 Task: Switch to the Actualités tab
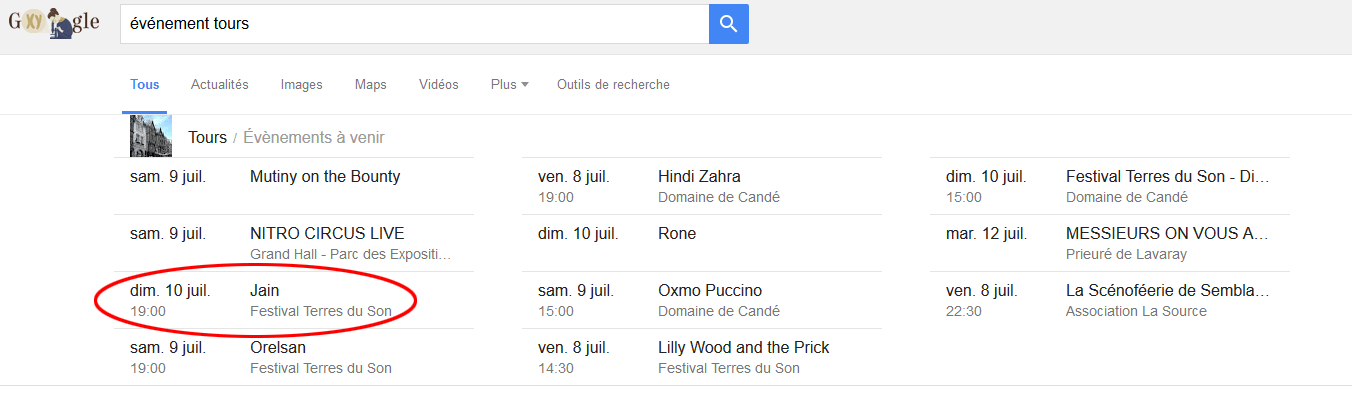point(220,85)
